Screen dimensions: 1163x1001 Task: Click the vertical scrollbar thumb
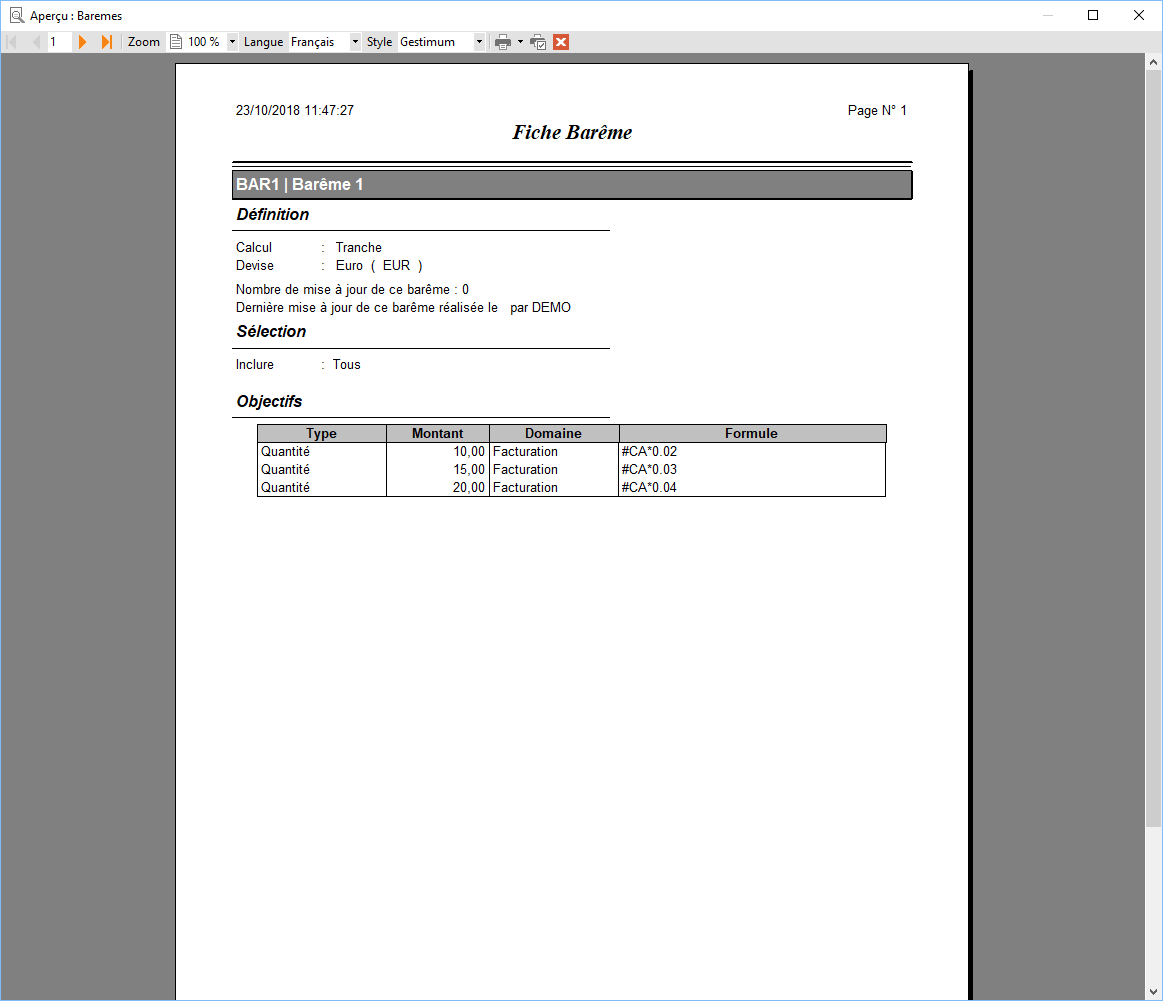[x=1153, y=449]
